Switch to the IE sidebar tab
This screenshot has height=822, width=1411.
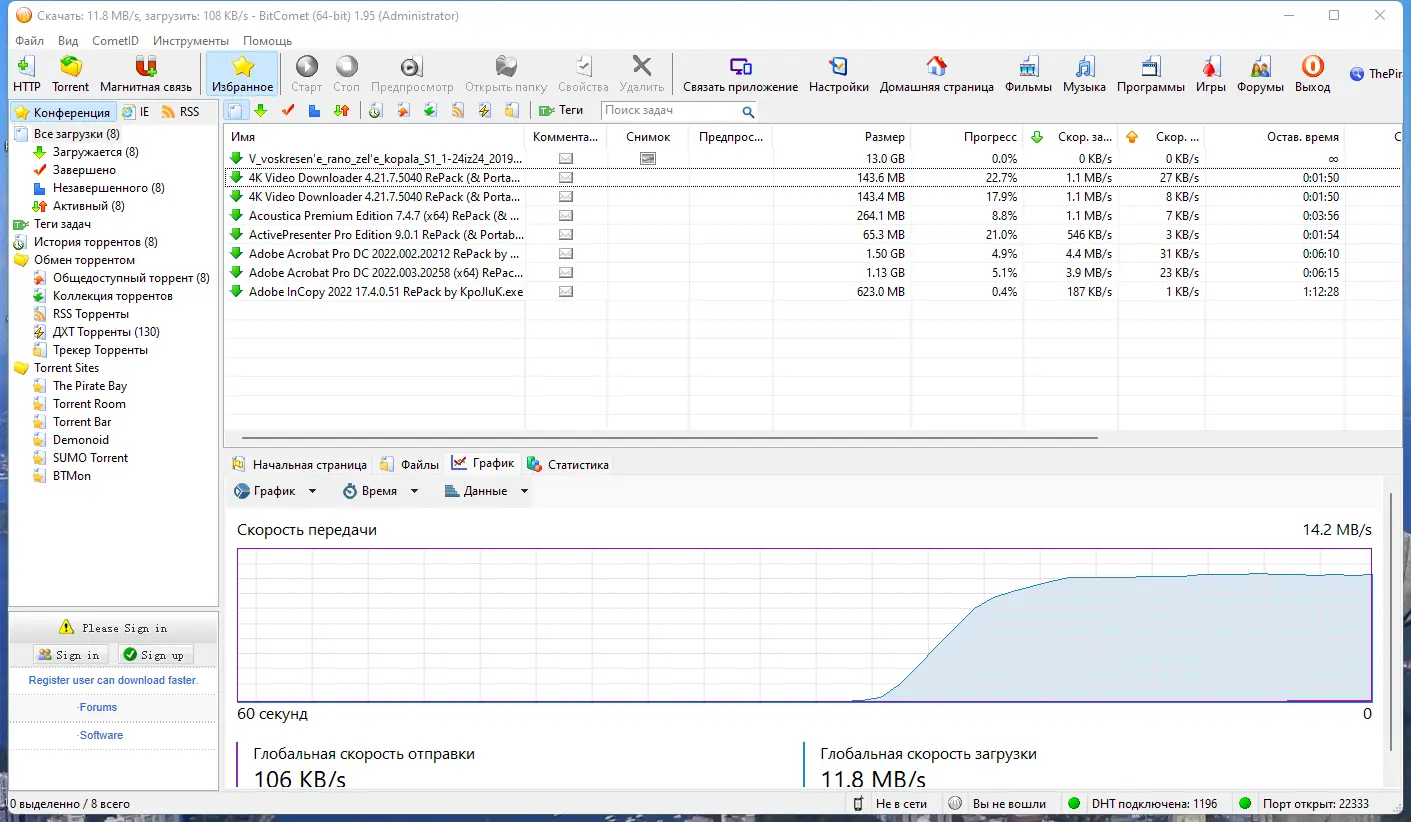[137, 112]
